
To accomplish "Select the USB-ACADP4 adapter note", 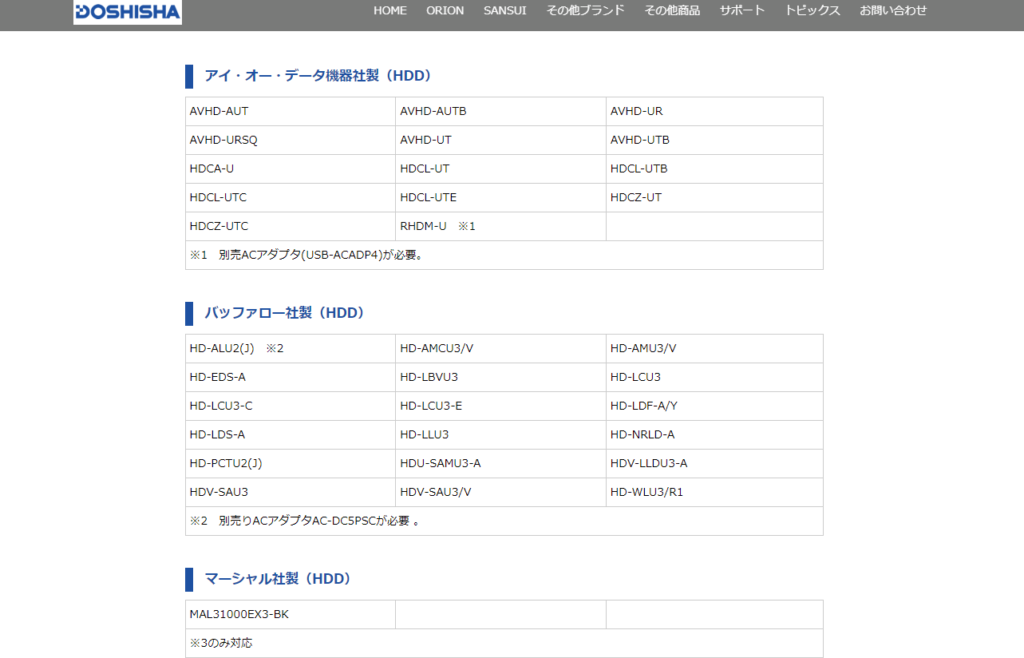I will pos(504,255).
